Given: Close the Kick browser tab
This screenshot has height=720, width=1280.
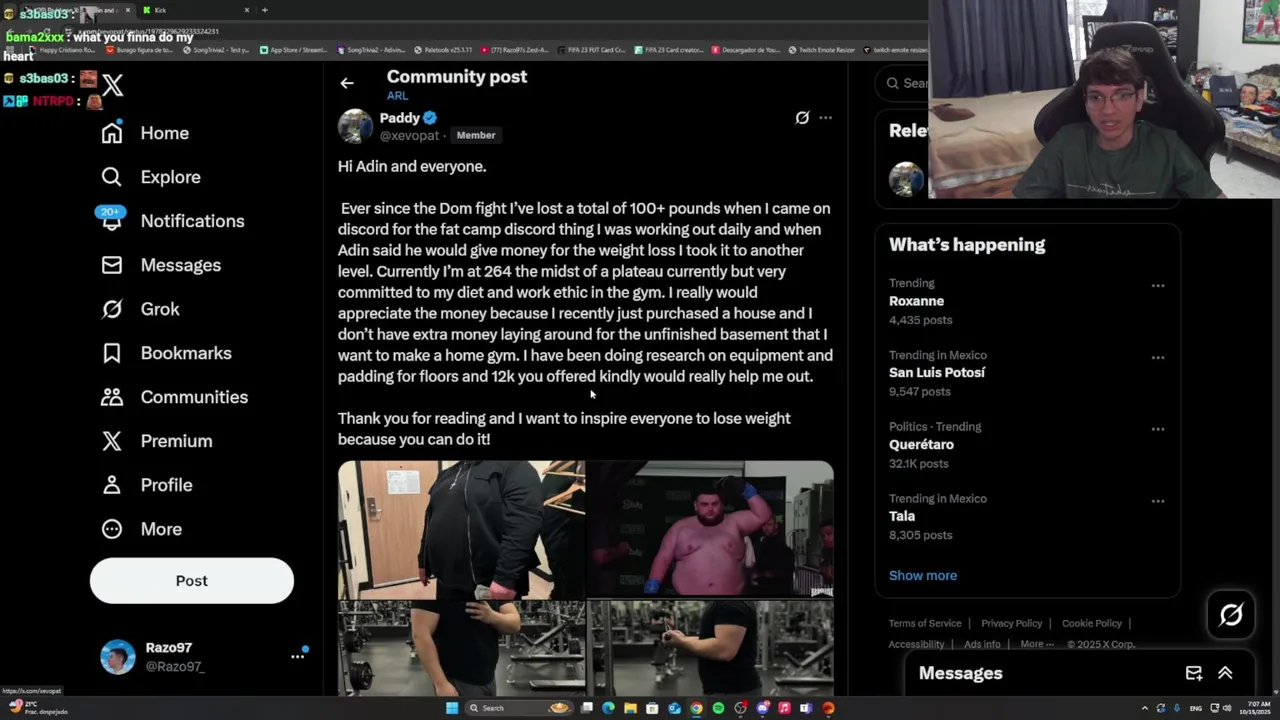Looking at the screenshot, I should [247, 10].
